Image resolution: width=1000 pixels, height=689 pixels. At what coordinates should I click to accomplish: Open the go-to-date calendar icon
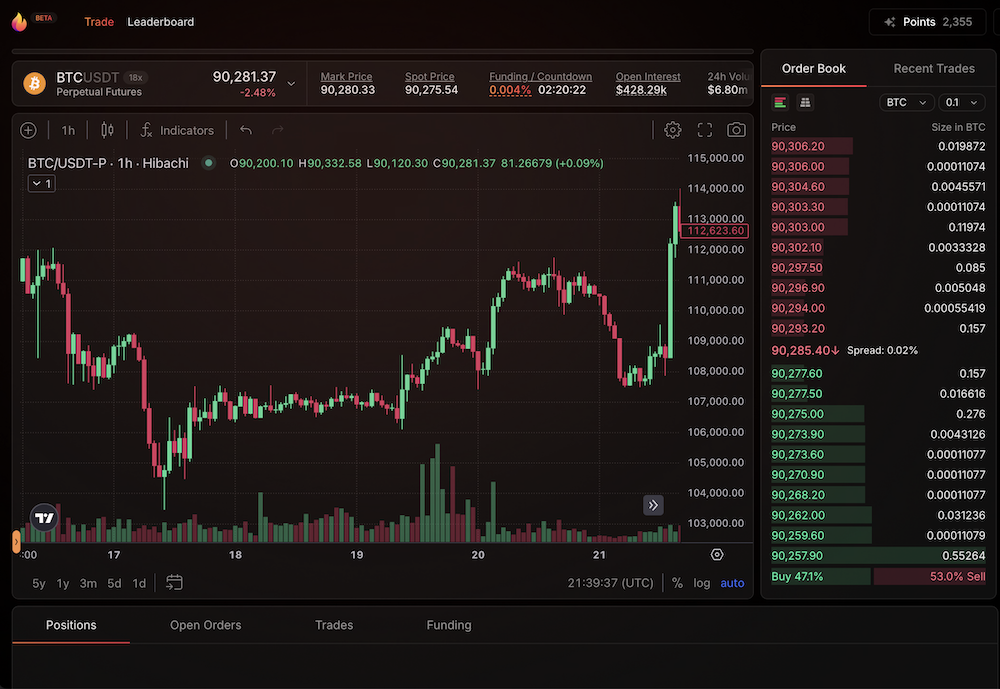click(175, 583)
